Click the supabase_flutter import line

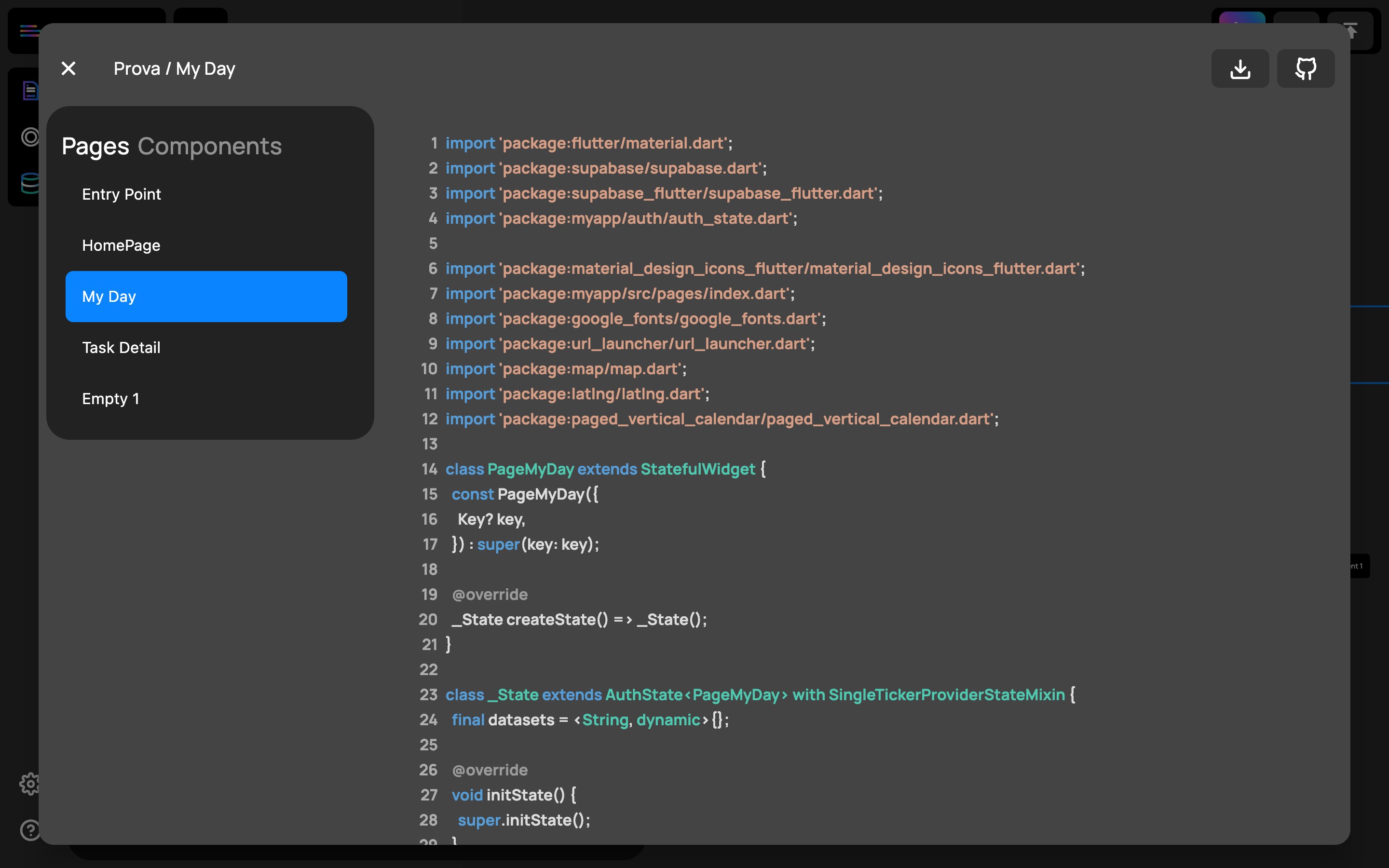(x=664, y=193)
